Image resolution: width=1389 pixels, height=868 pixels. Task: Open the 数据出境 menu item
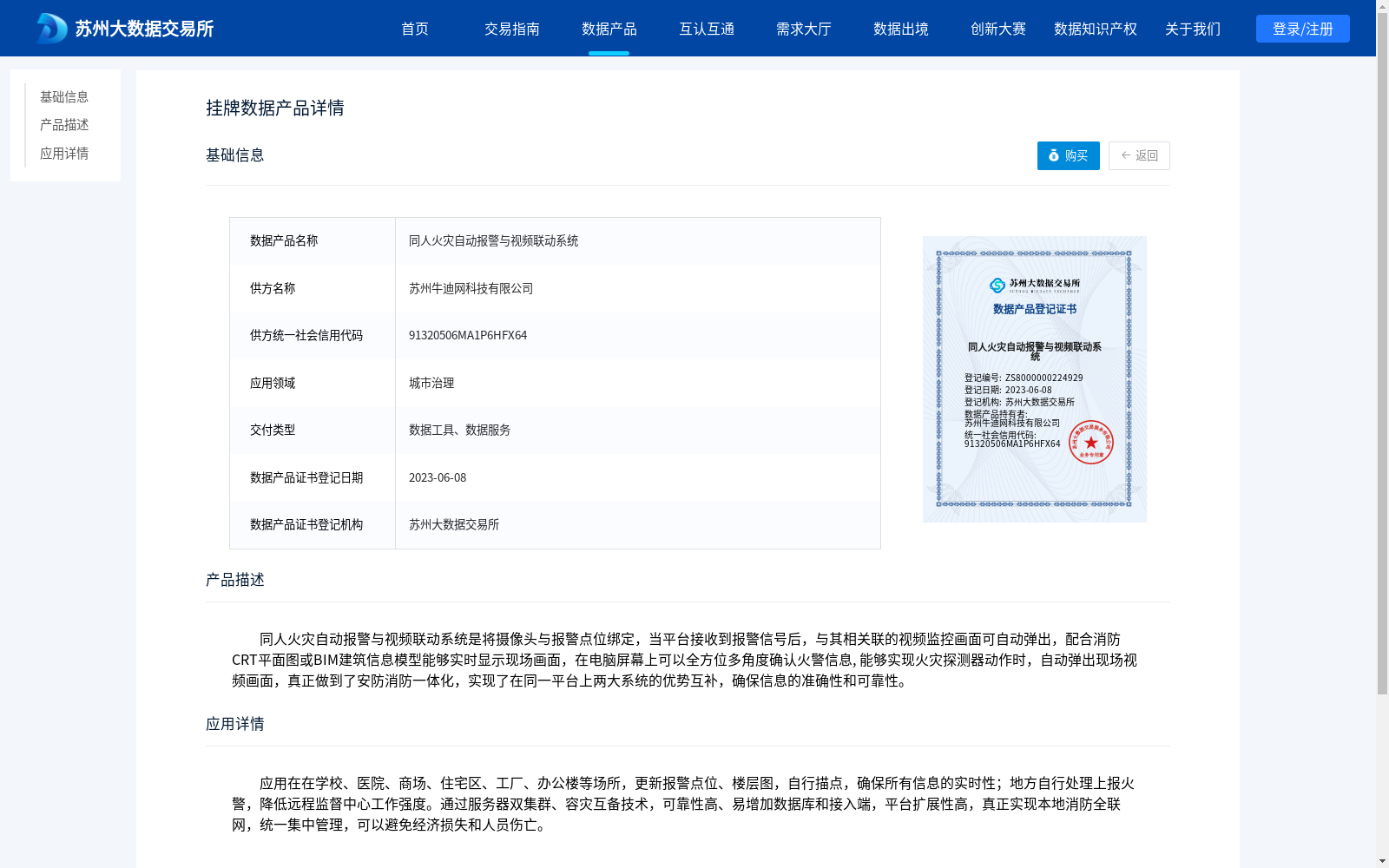901,29
